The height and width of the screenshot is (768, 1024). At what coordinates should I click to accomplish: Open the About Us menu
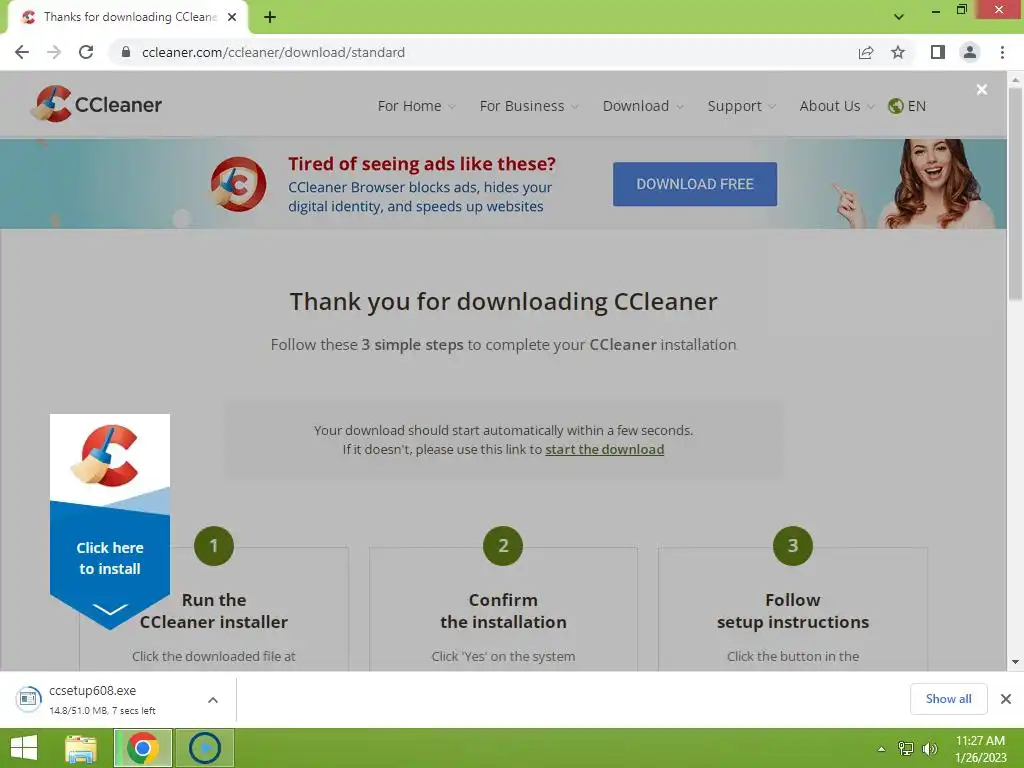pos(829,106)
